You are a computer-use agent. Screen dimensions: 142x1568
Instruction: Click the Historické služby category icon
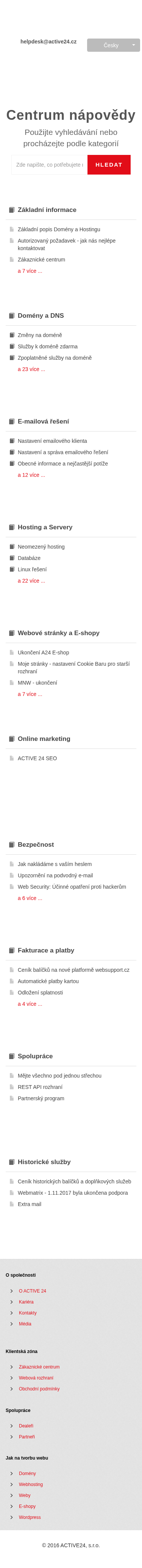(x=12, y=1162)
